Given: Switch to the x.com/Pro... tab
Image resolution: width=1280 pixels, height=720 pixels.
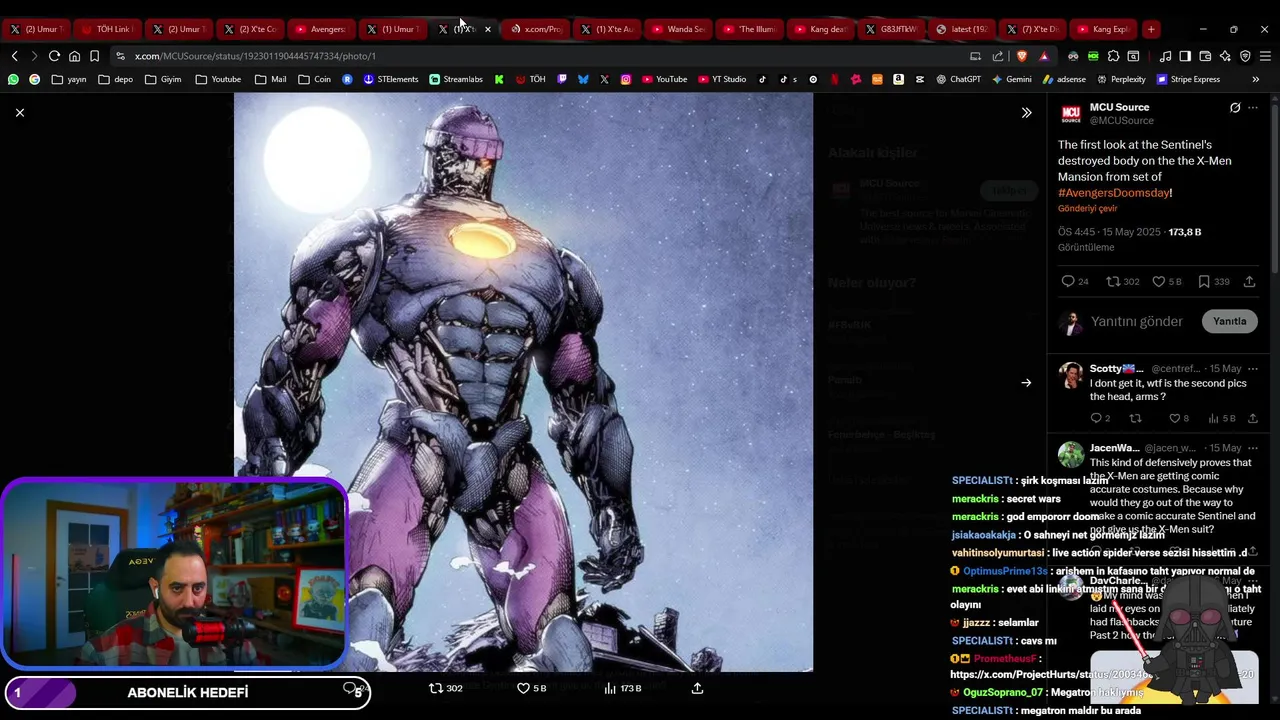Looking at the screenshot, I should [x=536, y=29].
